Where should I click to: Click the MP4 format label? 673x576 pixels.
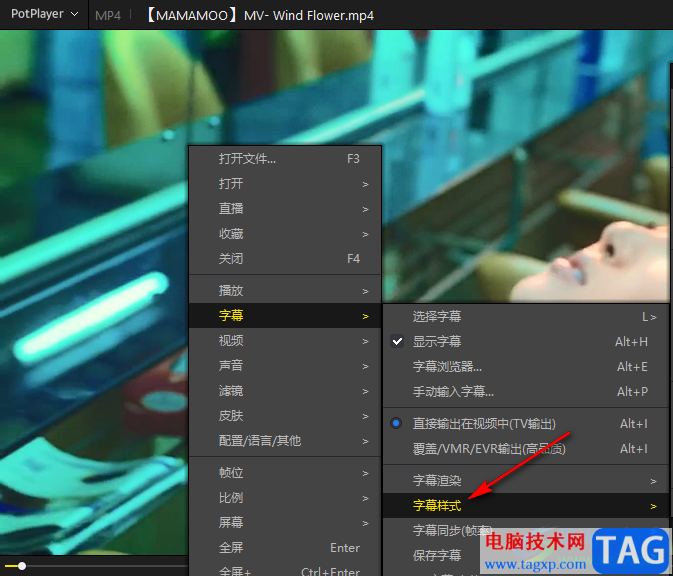click(108, 16)
